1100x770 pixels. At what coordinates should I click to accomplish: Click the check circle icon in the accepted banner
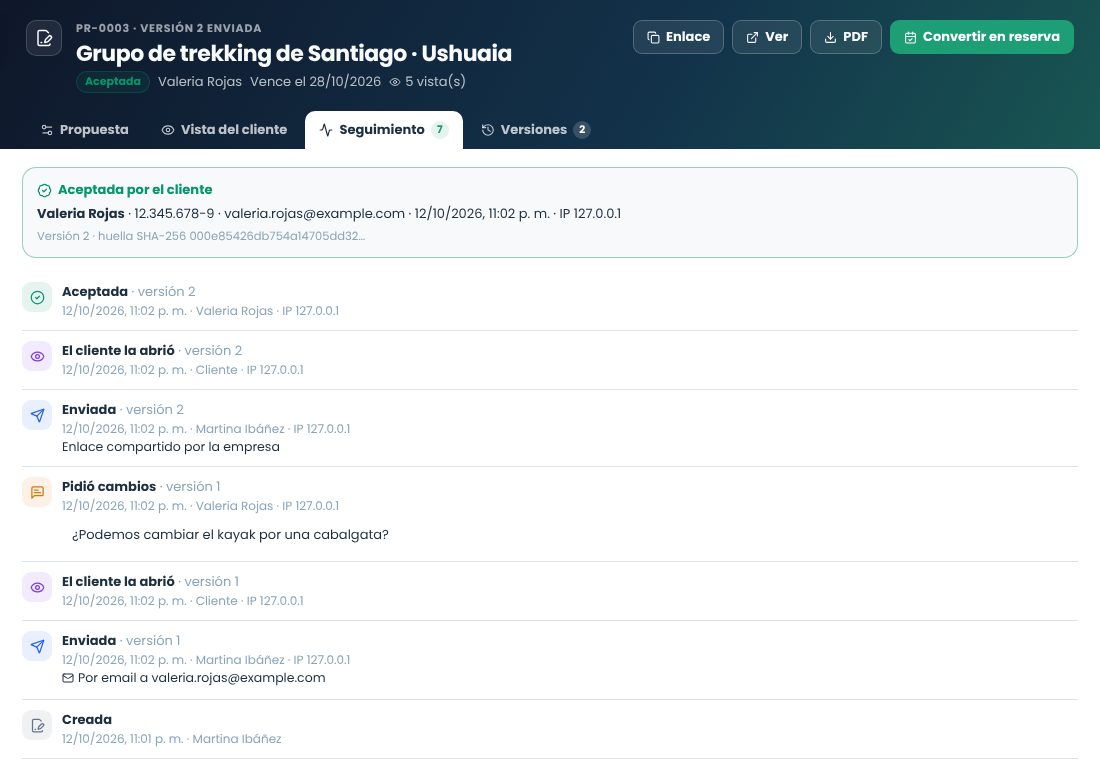point(44,190)
